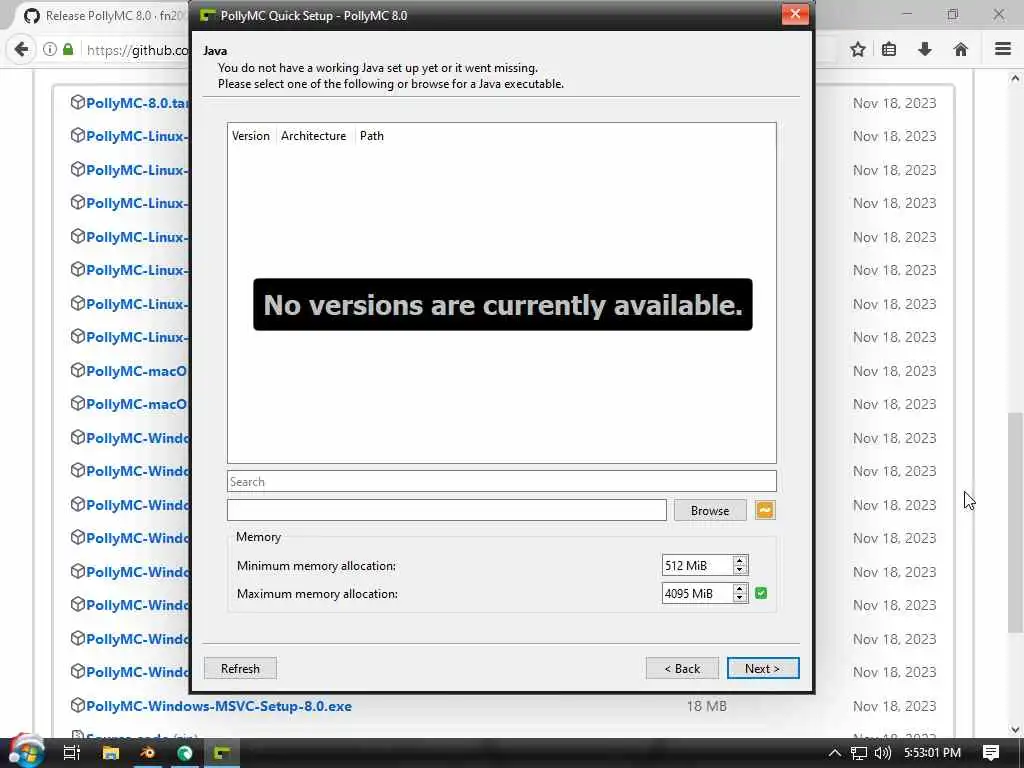Click the github.com address bar URL
This screenshot has width=1024, height=768.
(137, 50)
